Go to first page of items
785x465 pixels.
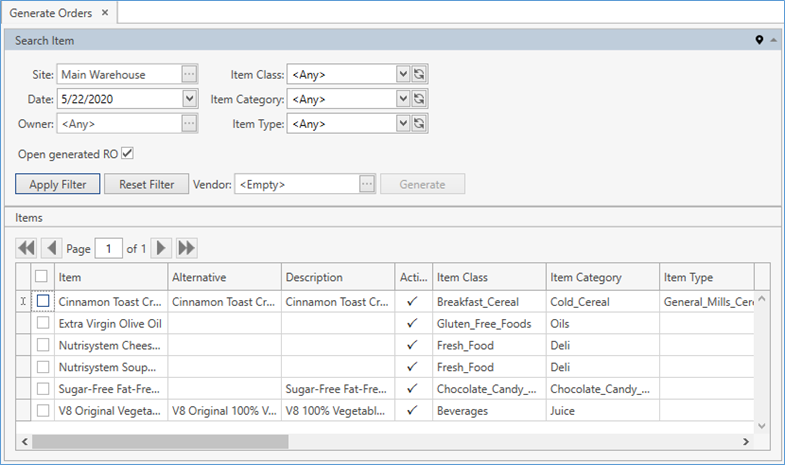point(26,248)
